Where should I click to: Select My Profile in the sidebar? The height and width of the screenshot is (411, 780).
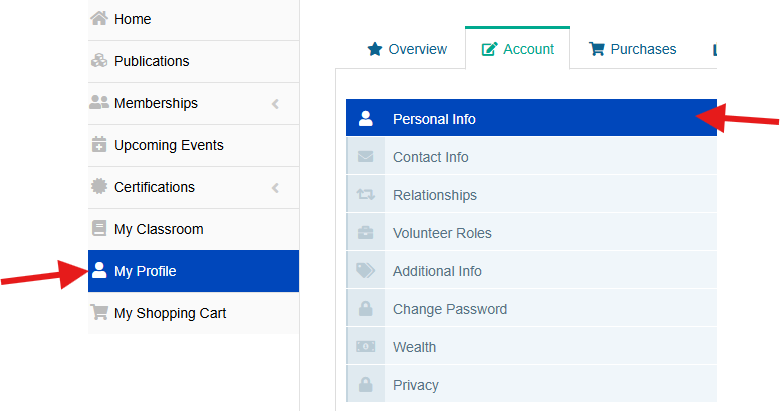(194, 271)
